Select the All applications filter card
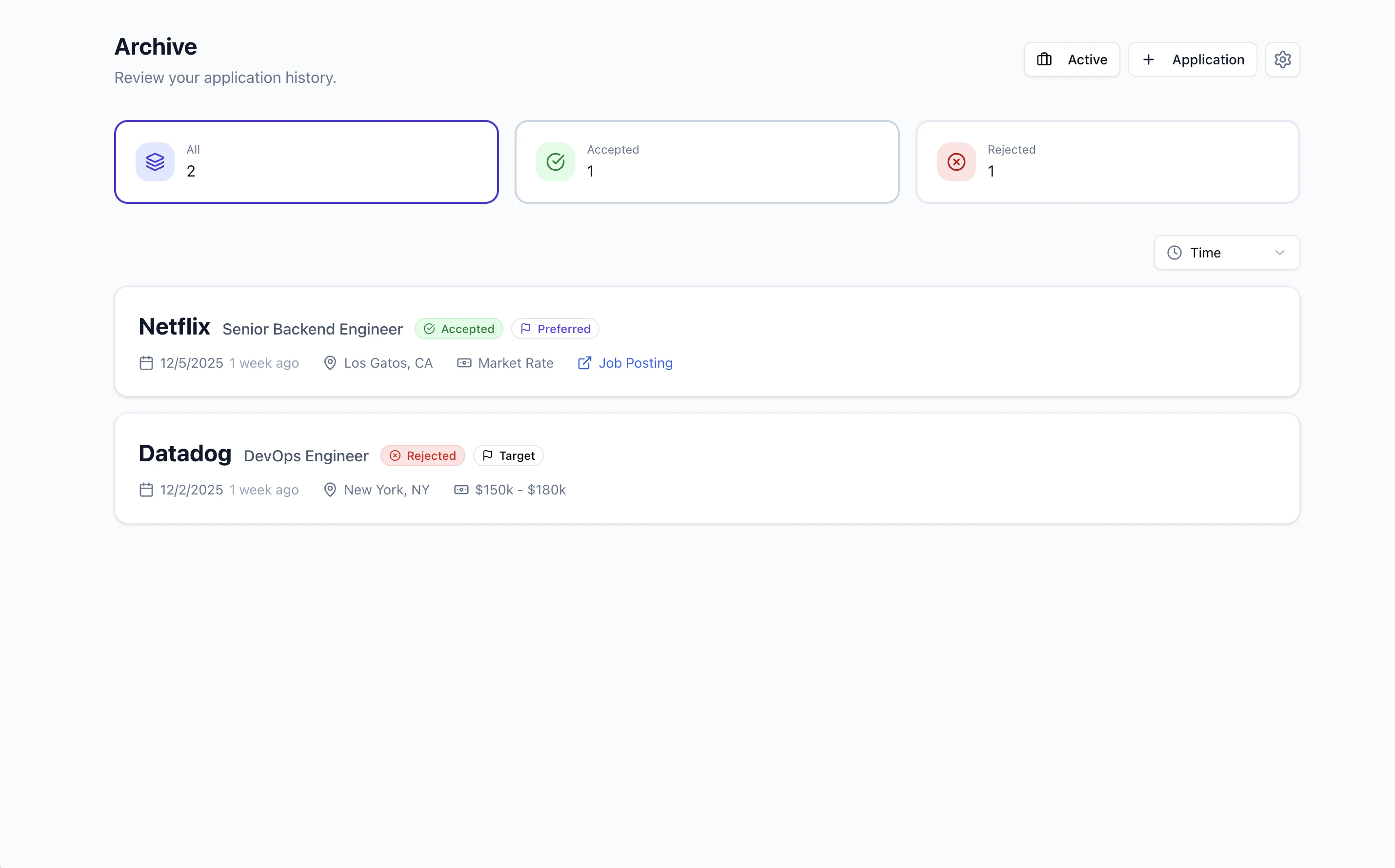The image size is (1395, 868). [x=306, y=161]
